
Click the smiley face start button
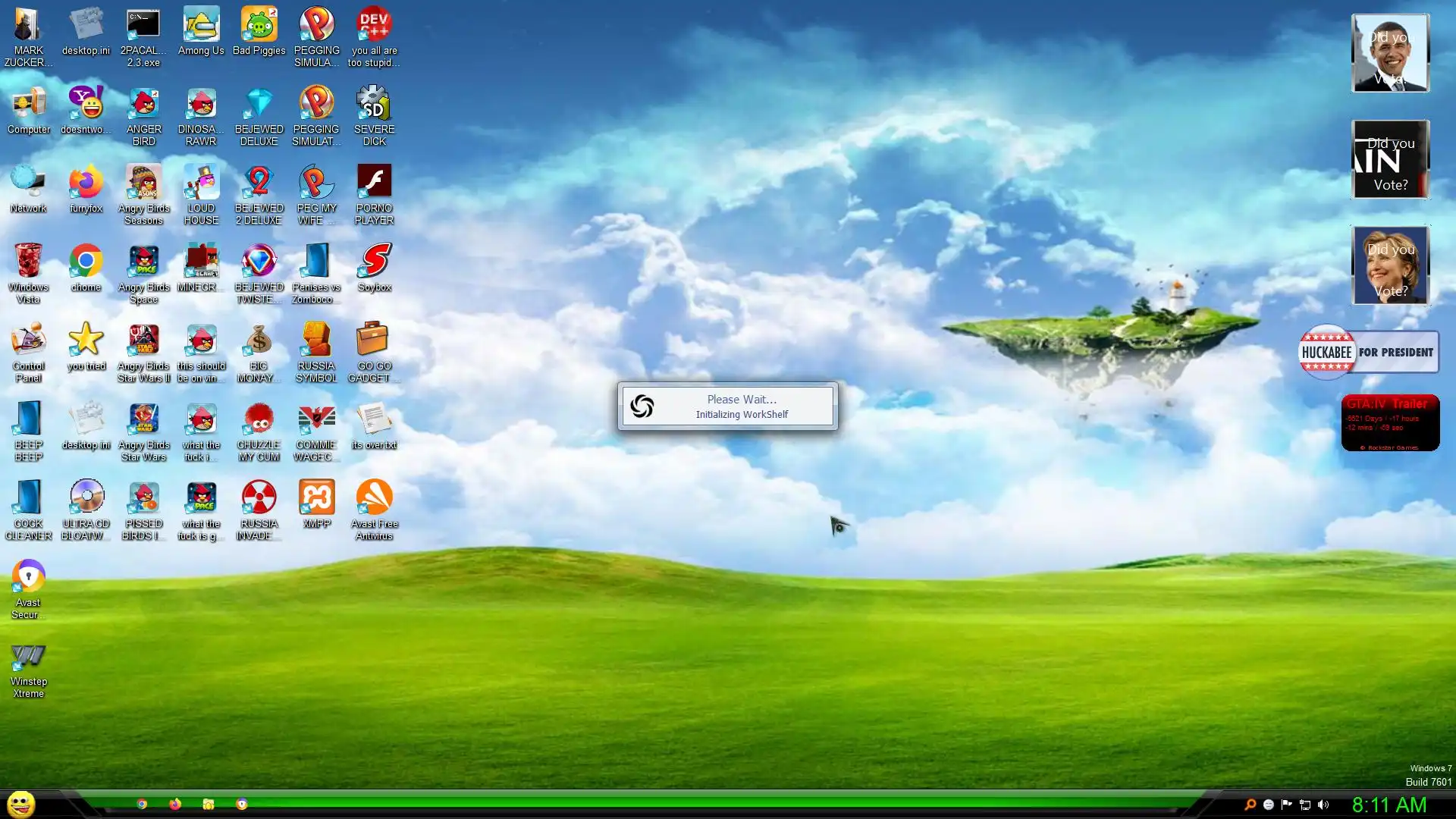coord(21,804)
